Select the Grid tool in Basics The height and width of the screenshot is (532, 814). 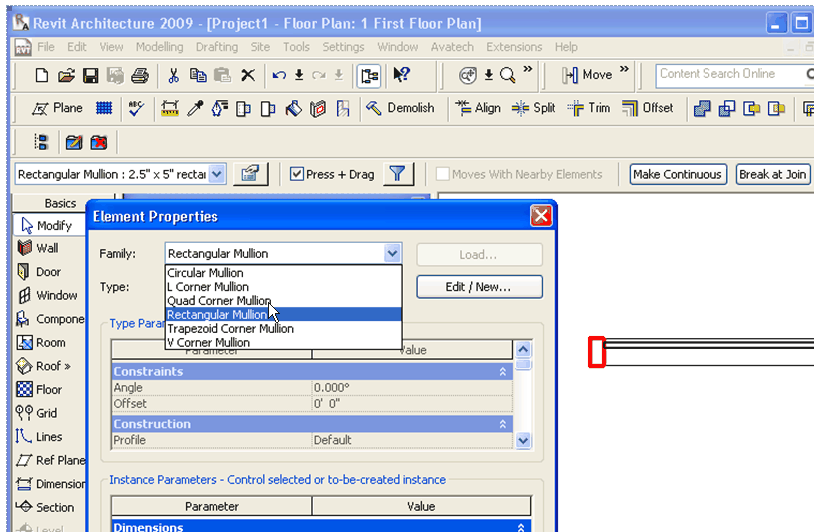click(37, 413)
